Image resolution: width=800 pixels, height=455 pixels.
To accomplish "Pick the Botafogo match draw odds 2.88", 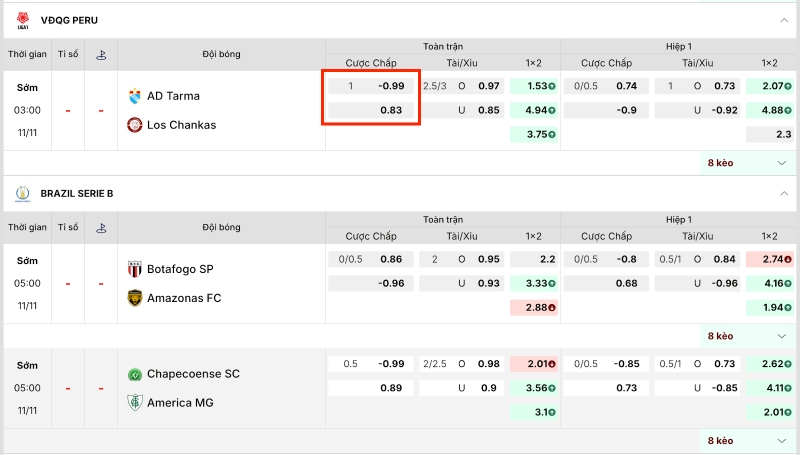I will coord(534,307).
